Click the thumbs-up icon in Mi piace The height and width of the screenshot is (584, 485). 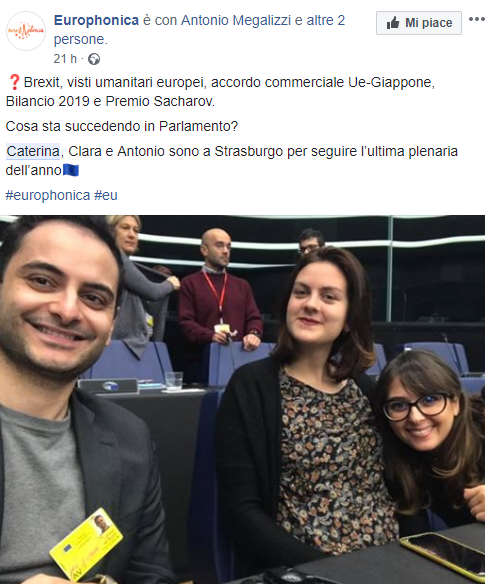point(393,23)
